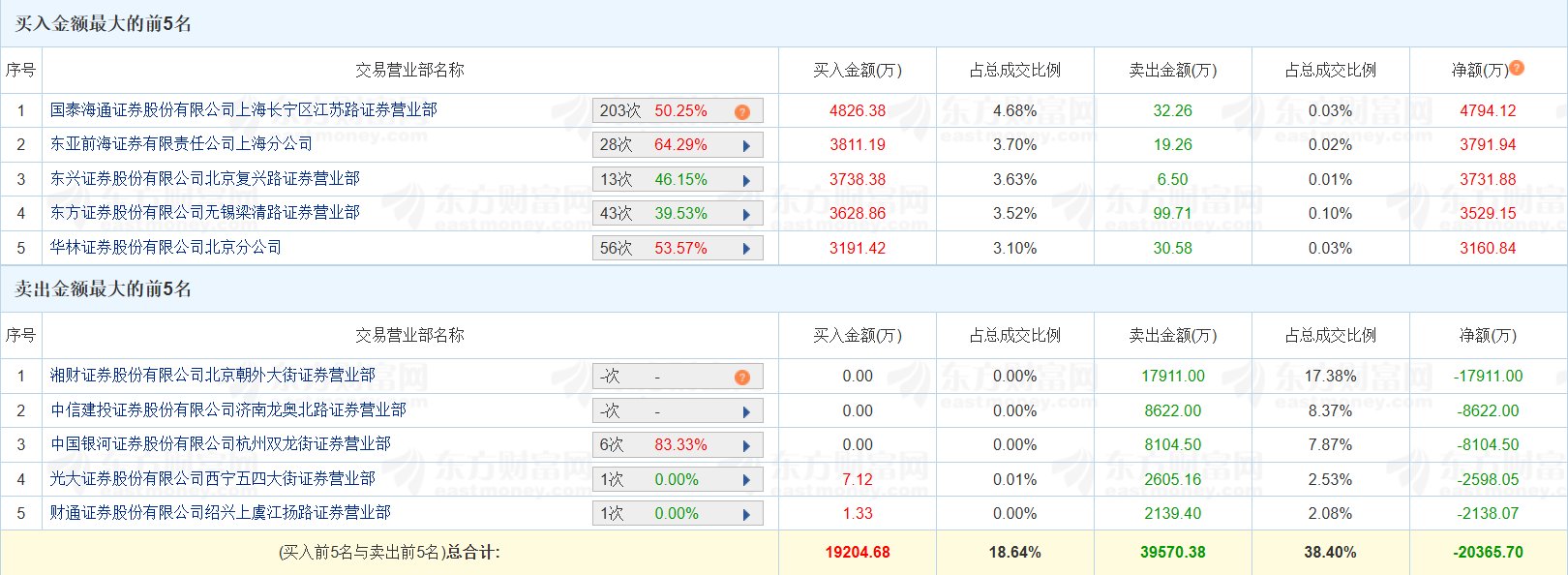
Task: Click blue arrow in 财通证券 1次 box
Action: 746,515
